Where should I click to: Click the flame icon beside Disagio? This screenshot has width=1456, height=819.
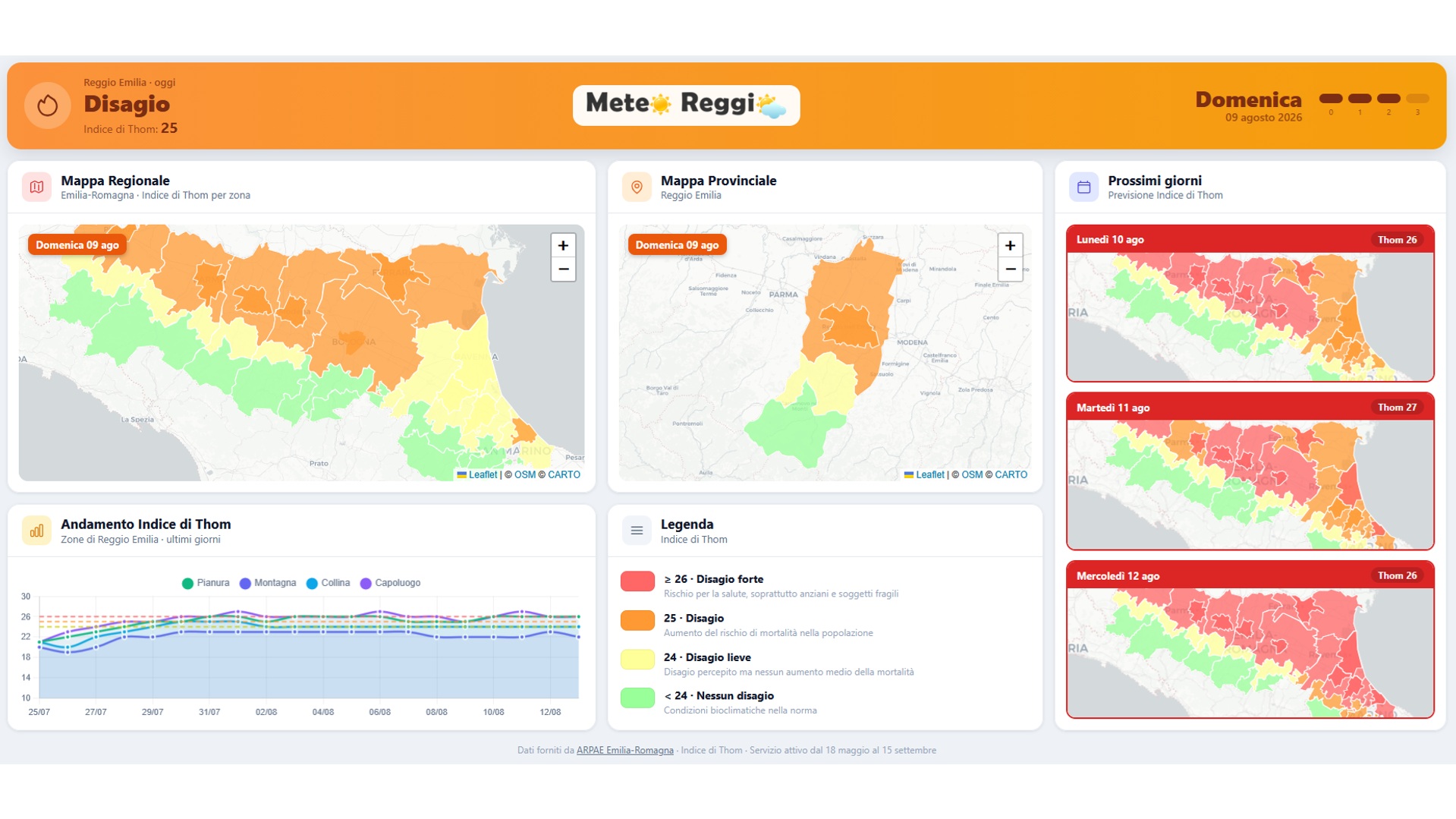click(x=47, y=106)
